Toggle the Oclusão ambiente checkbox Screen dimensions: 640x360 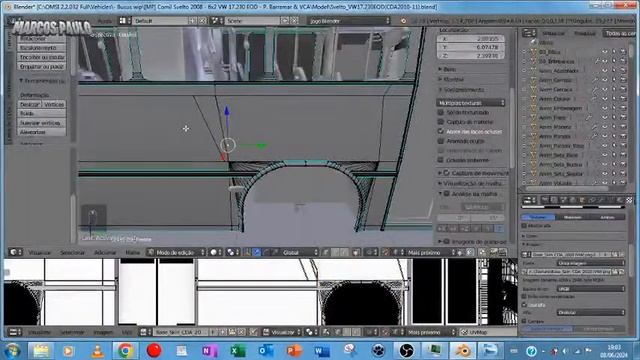[441, 160]
